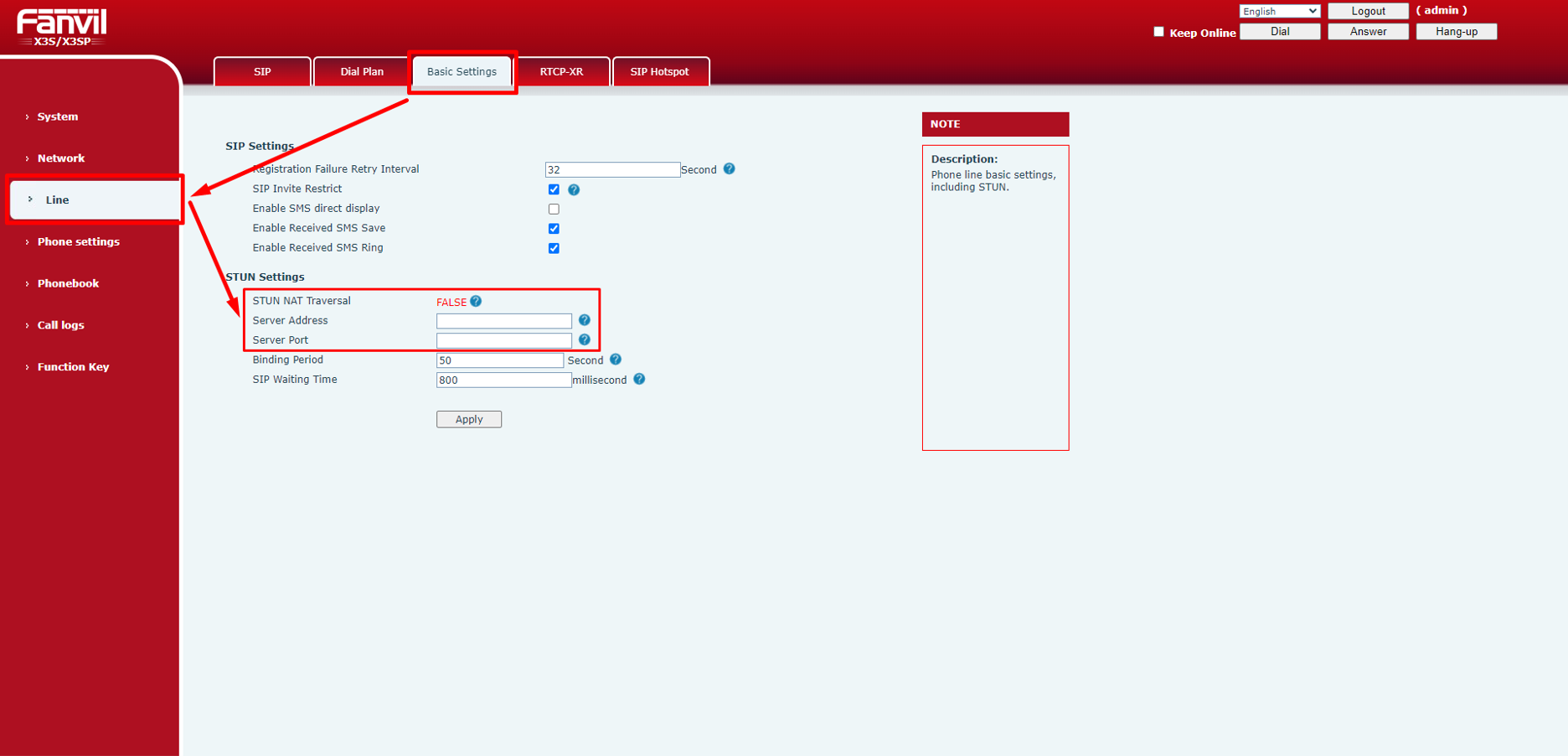This screenshot has height=756, width=1568.
Task: Enable SMS direct display checkbox
Action: [554, 209]
